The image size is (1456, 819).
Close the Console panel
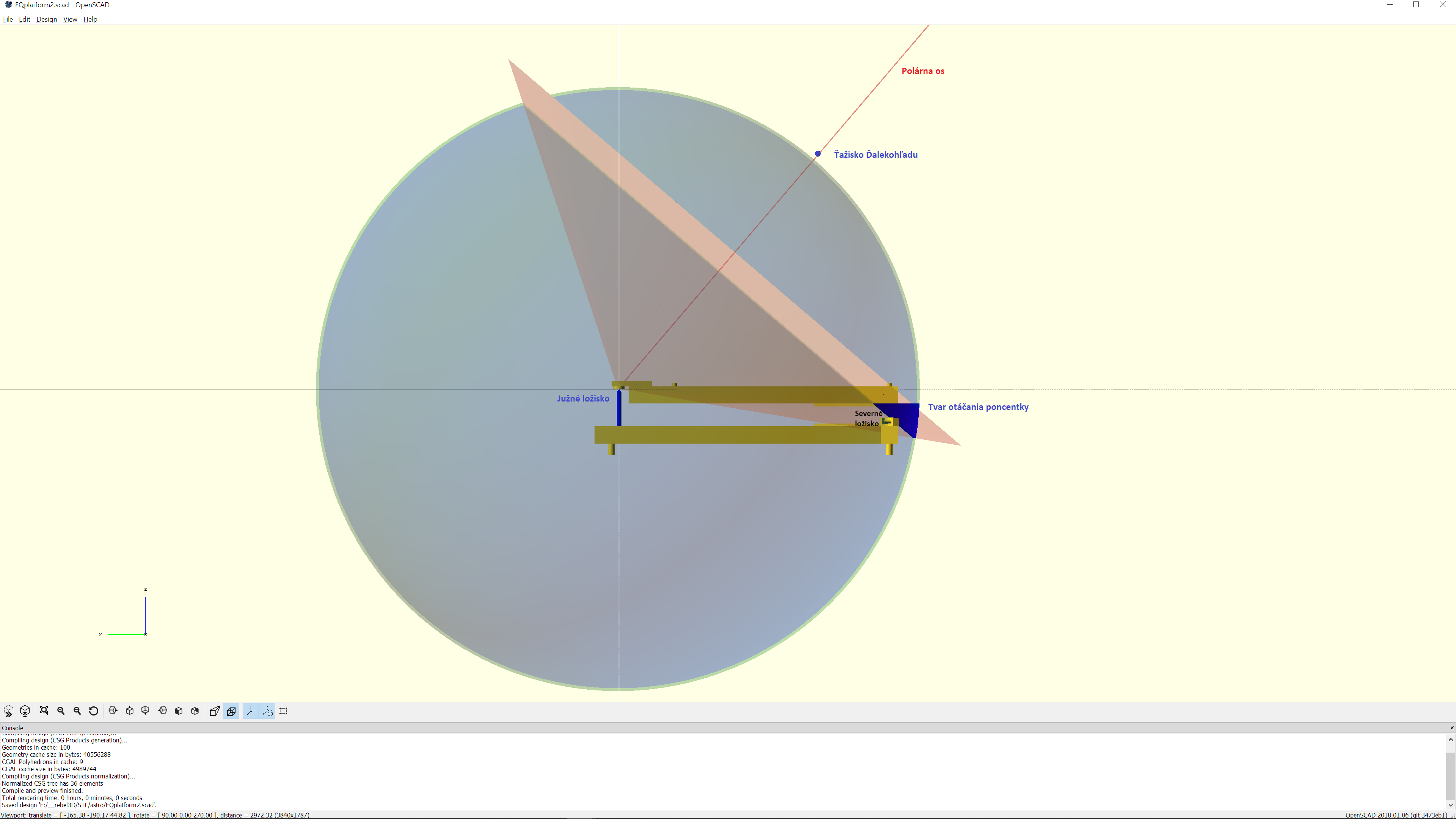pyautogui.click(x=1451, y=728)
